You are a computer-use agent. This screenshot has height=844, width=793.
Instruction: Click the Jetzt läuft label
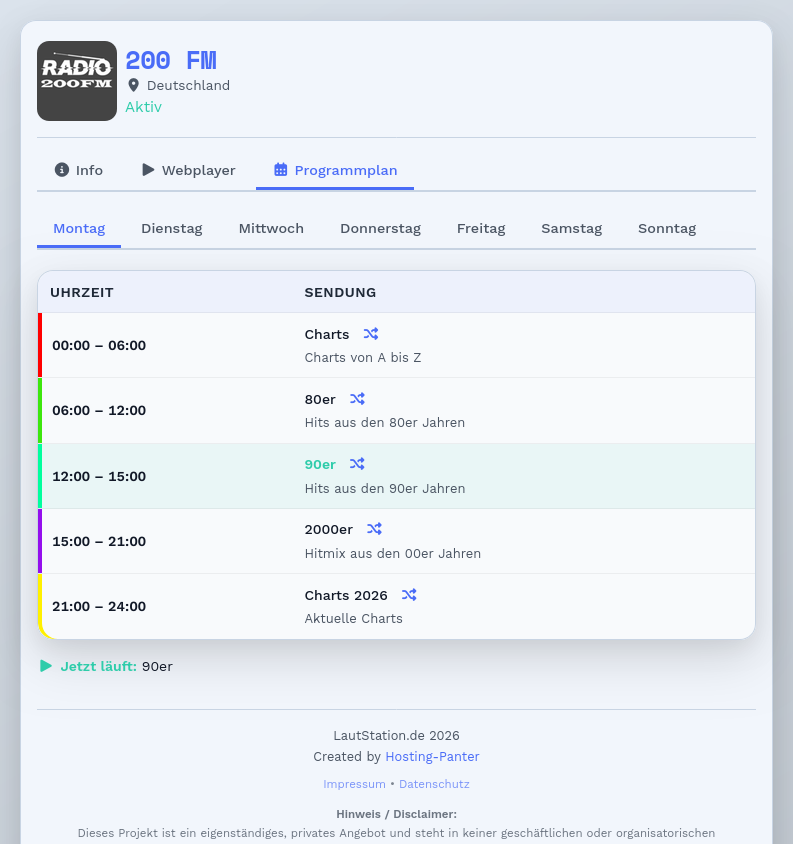(x=99, y=666)
